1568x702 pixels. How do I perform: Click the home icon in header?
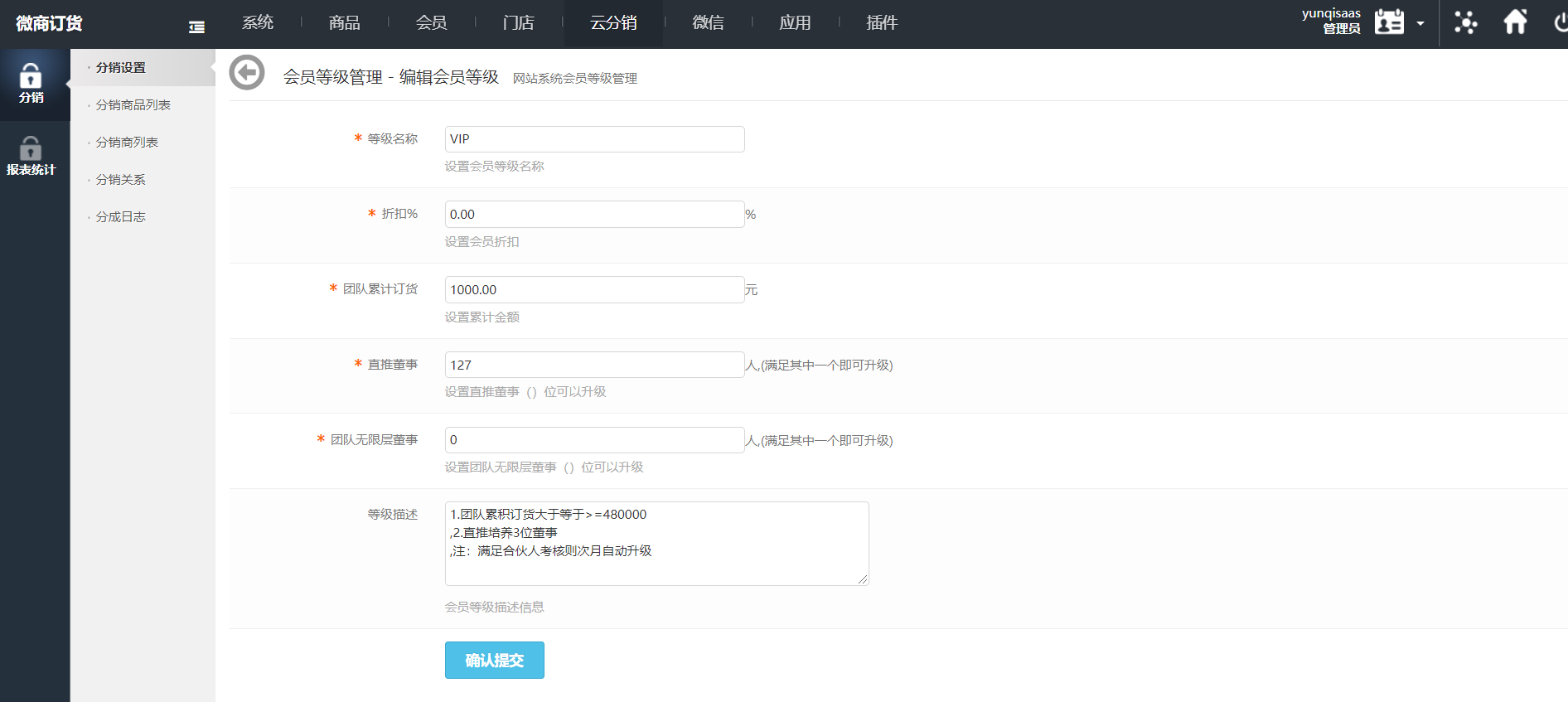click(x=1515, y=22)
